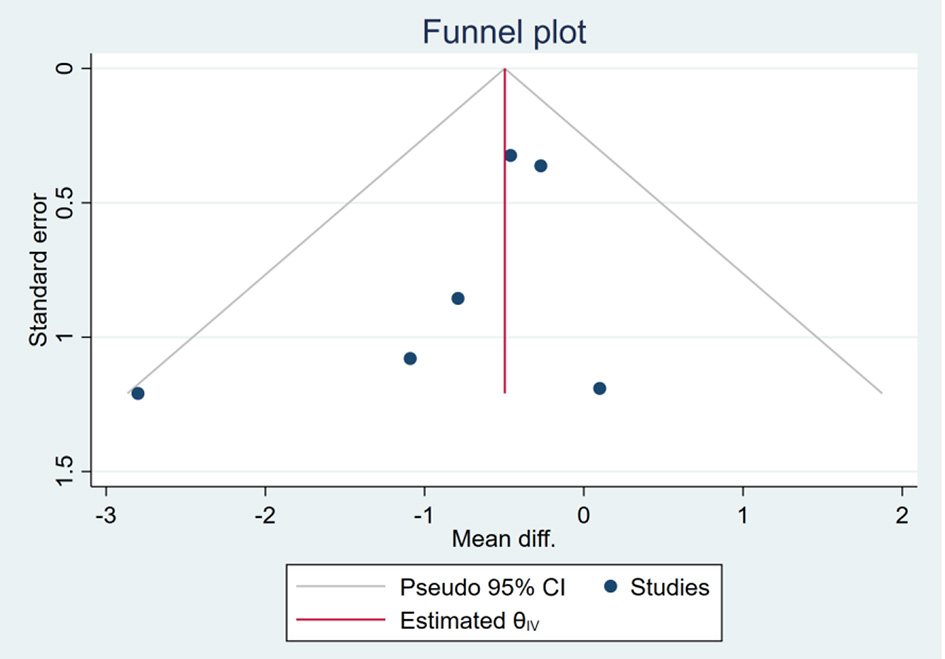Click the 'Mean diff.' x-axis label
Viewport: 945px width, 659px height.
pyautogui.click(x=503, y=539)
